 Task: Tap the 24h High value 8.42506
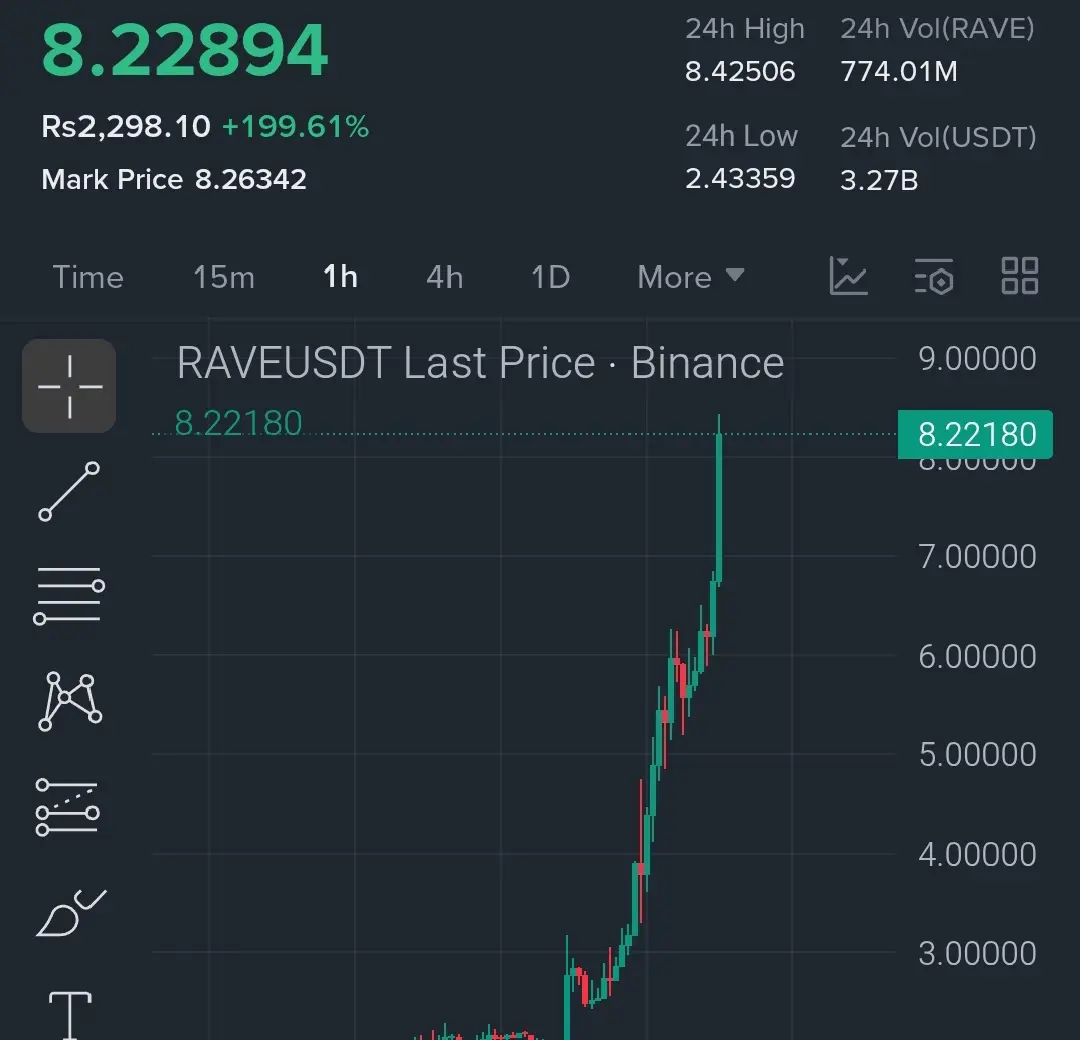[x=740, y=72]
